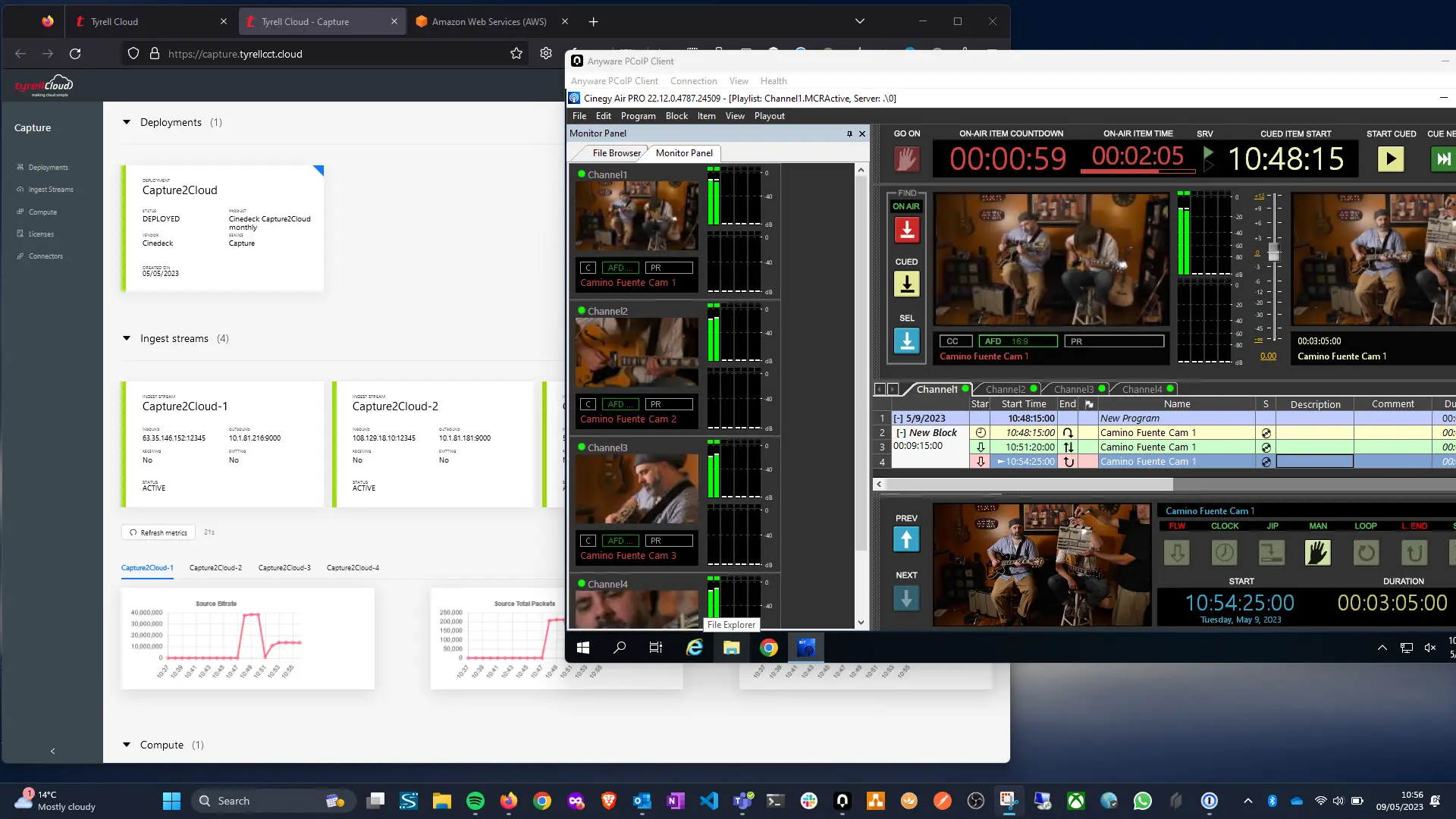Activate the CLOCK start mode icon
The height and width of the screenshot is (819, 1456).
[x=1224, y=553]
